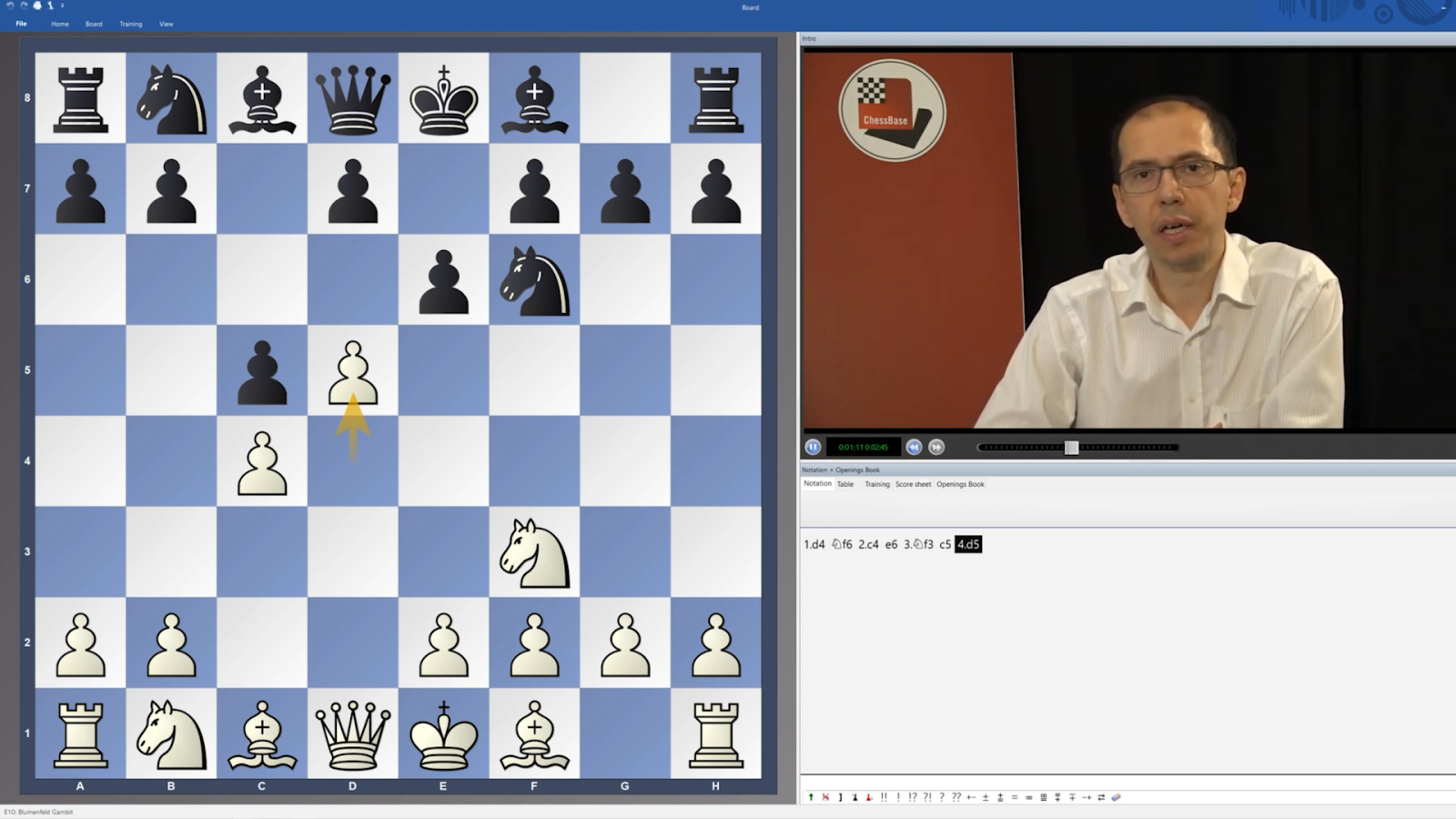Click the red cut-line annotation icon
Image resolution: width=1456 pixels, height=819 pixels.
click(825, 797)
